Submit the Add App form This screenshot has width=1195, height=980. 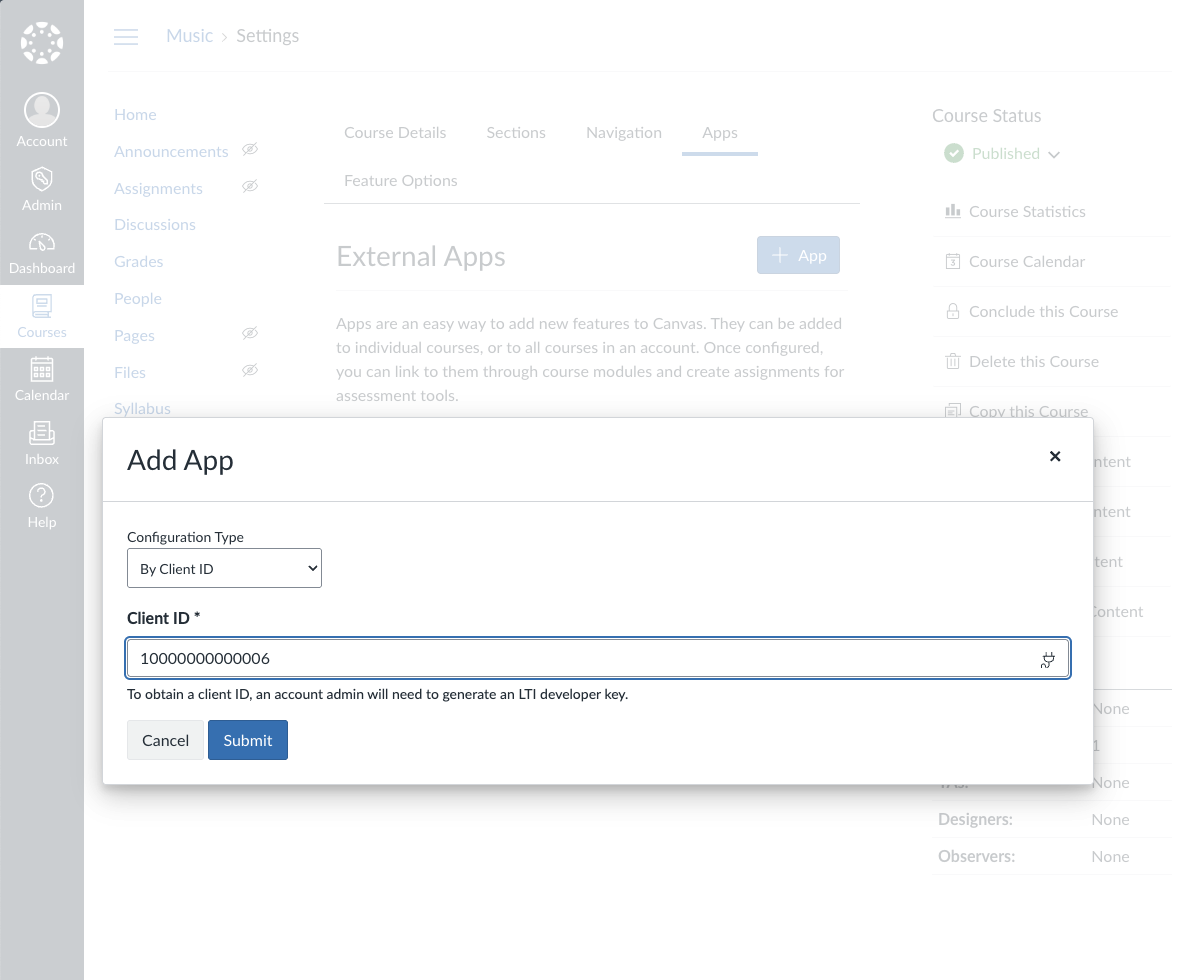click(247, 740)
